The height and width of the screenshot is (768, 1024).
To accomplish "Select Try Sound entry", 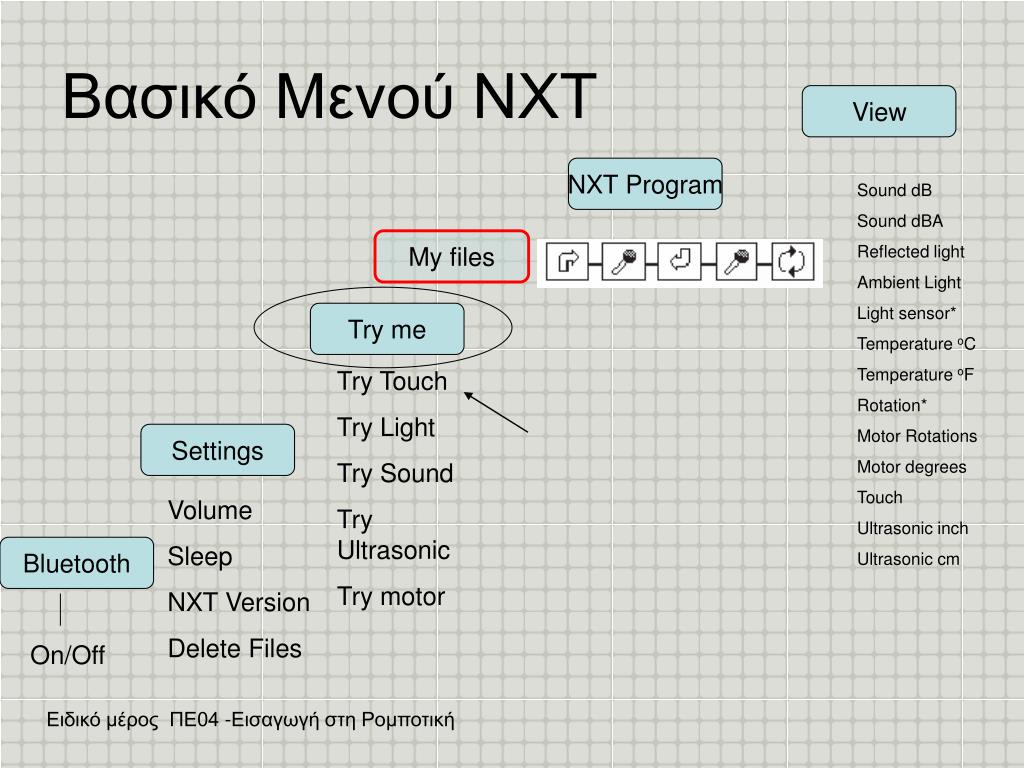I will tap(395, 473).
